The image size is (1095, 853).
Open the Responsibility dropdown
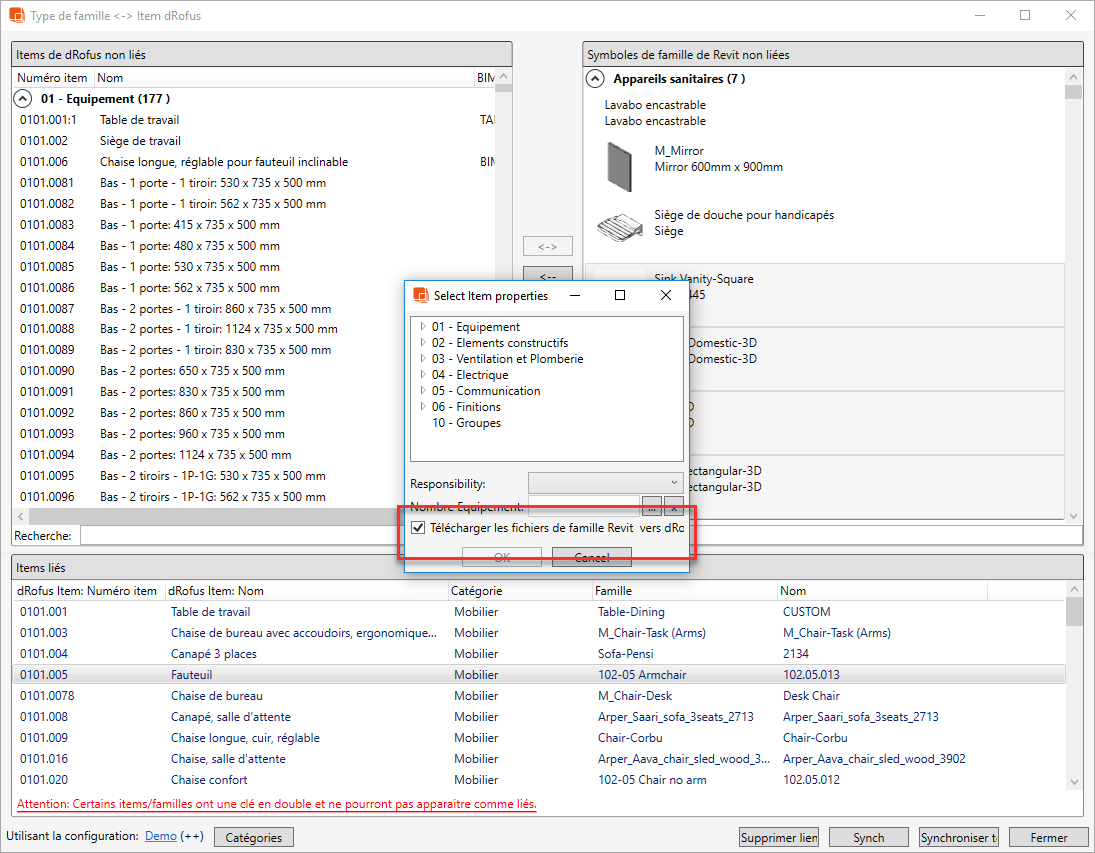point(605,483)
